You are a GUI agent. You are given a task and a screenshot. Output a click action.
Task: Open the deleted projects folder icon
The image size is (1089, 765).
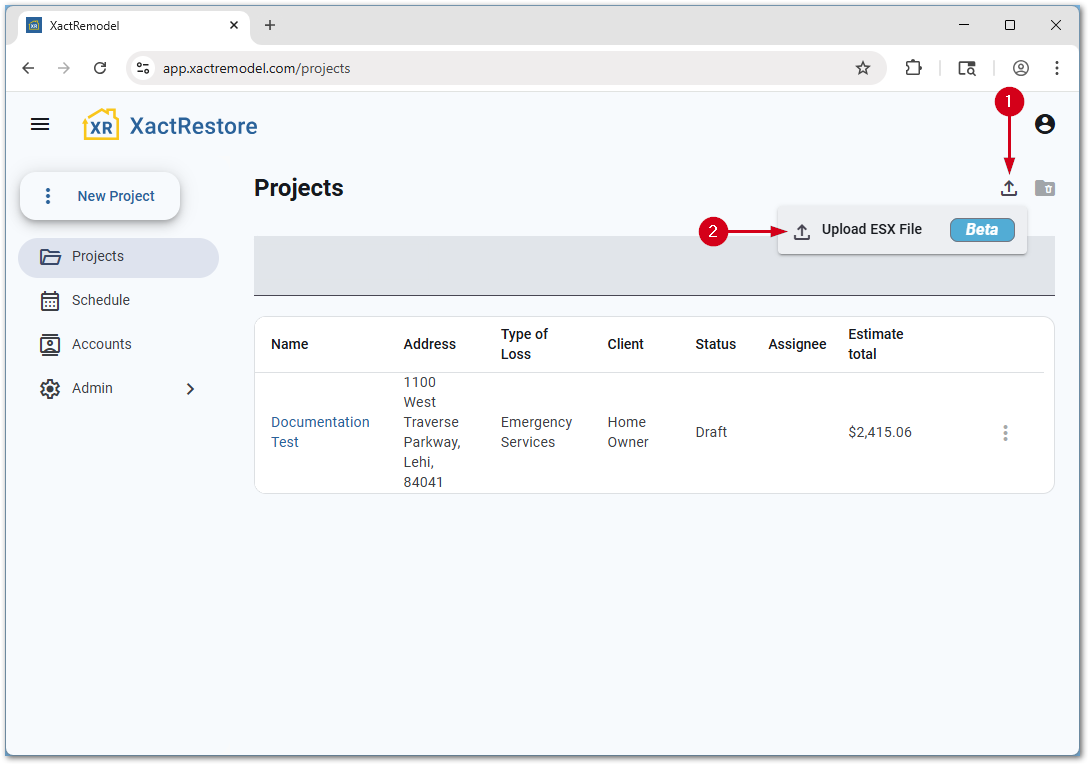(1044, 188)
